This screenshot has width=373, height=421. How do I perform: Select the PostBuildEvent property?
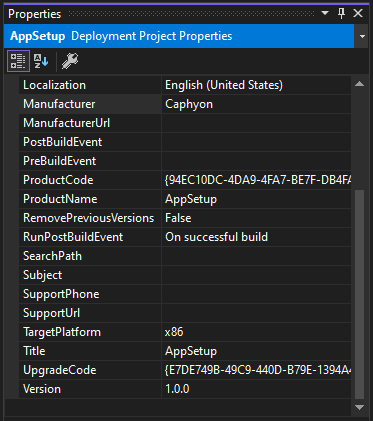[x=90, y=142]
